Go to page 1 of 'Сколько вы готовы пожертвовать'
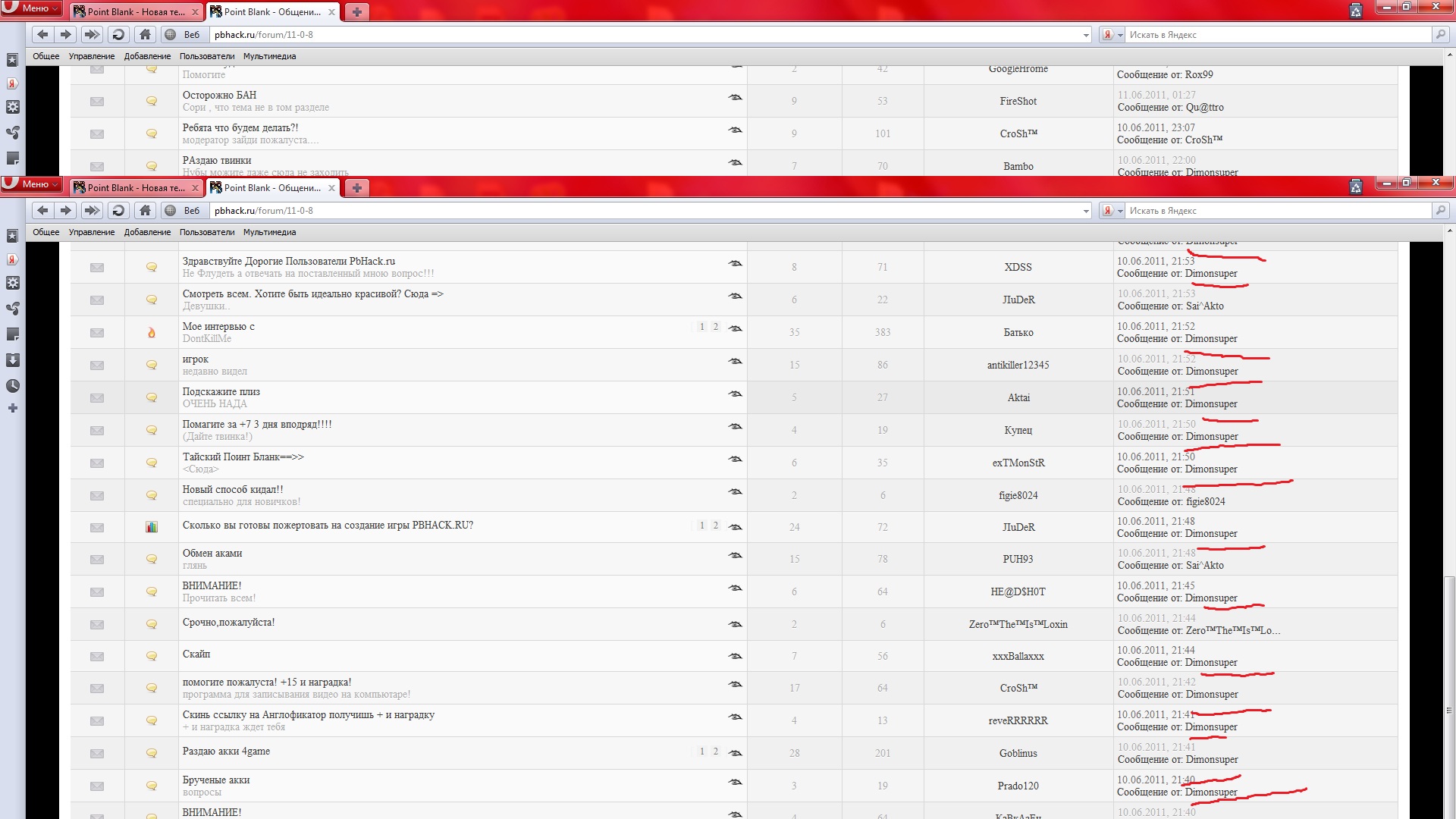This screenshot has height=819, width=1456. [x=702, y=525]
